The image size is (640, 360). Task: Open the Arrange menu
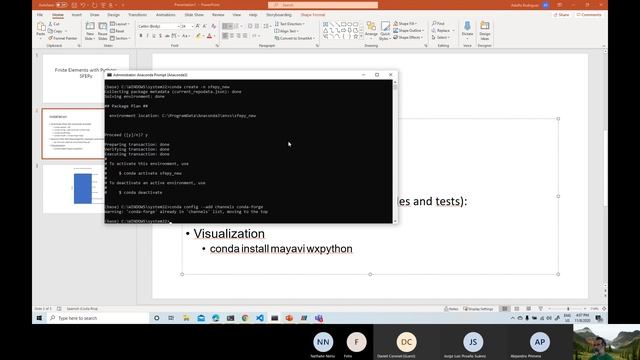(371, 31)
